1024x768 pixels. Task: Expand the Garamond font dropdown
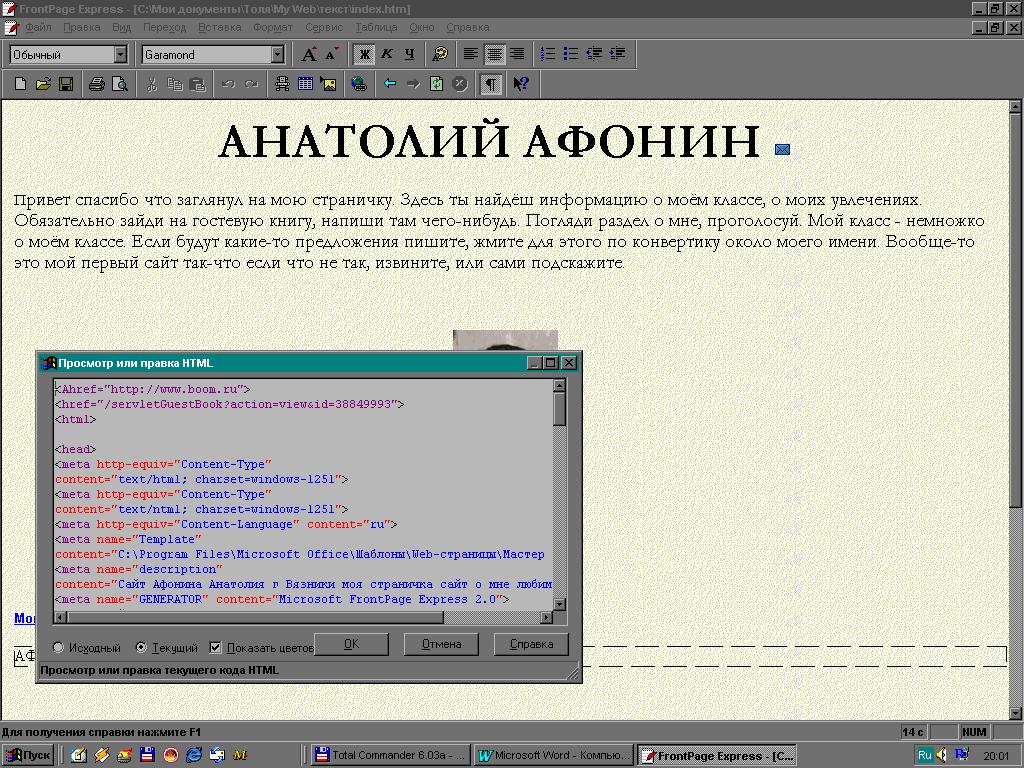278,55
